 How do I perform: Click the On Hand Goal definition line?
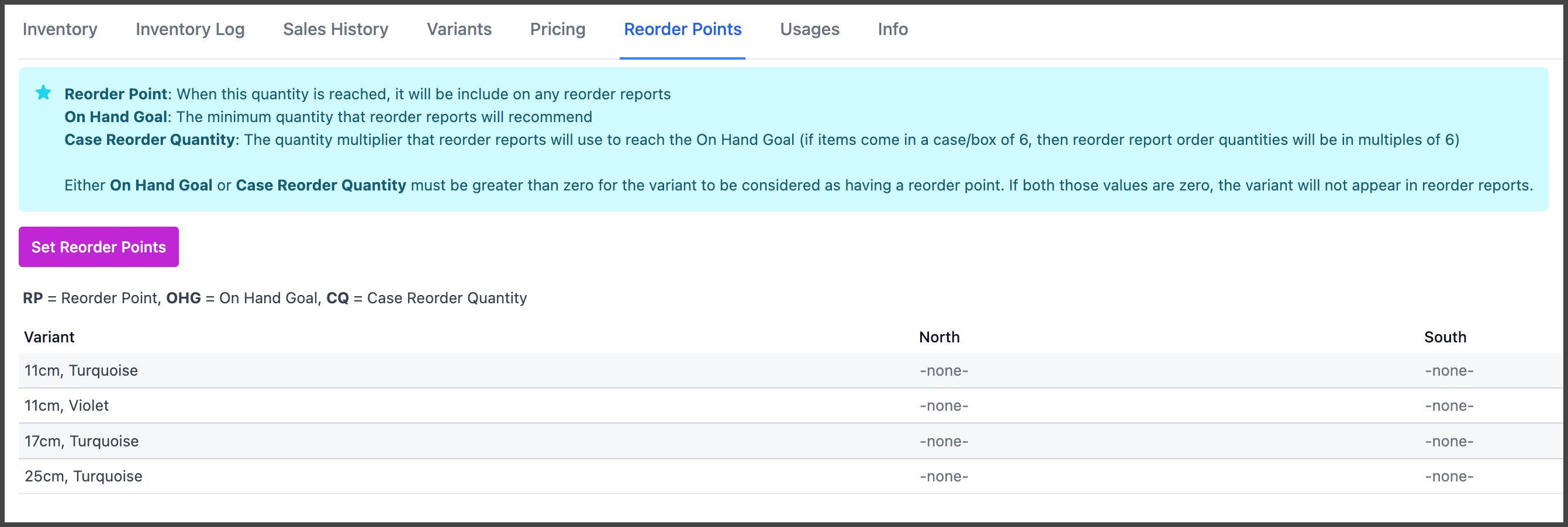[x=328, y=117]
